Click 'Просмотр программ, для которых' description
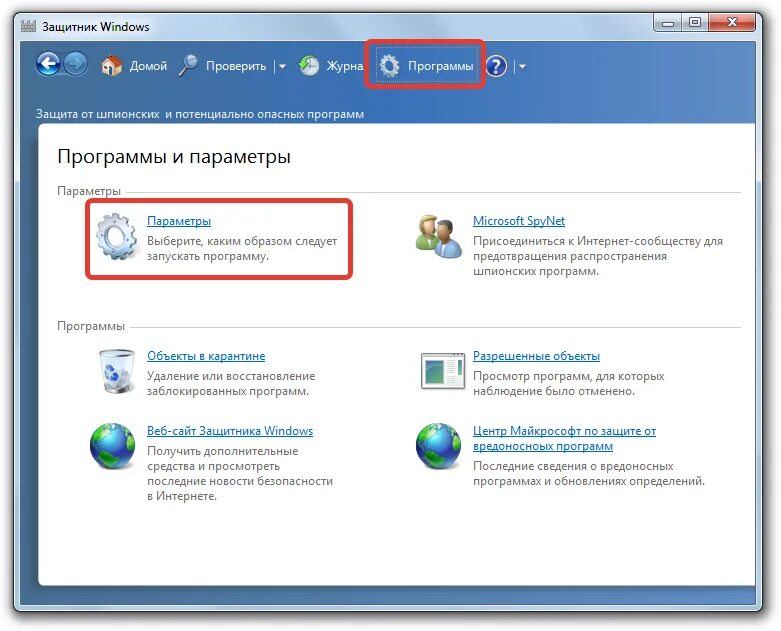 [x=568, y=383]
